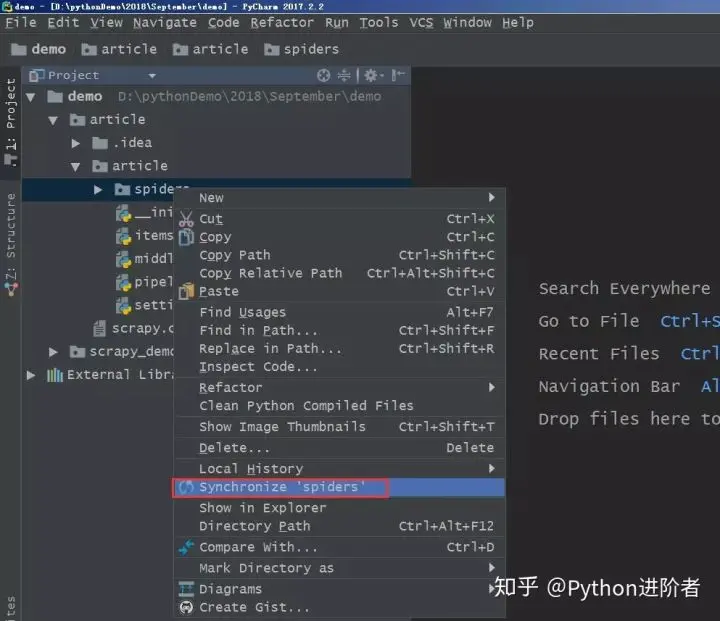Expand External Libraries node
The width and height of the screenshot is (720, 621).
point(31,375)
